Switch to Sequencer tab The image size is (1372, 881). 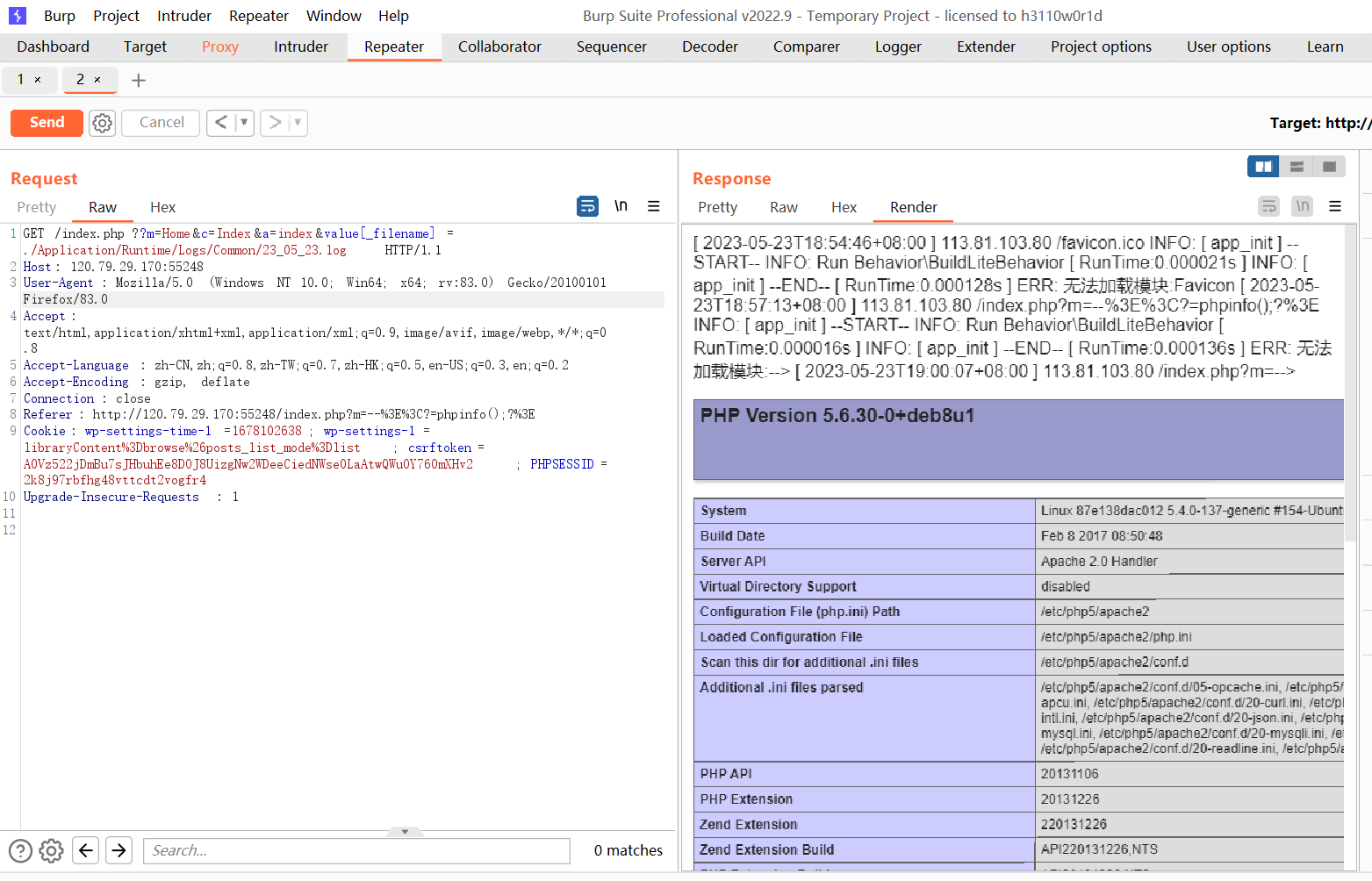click(612, 47)
